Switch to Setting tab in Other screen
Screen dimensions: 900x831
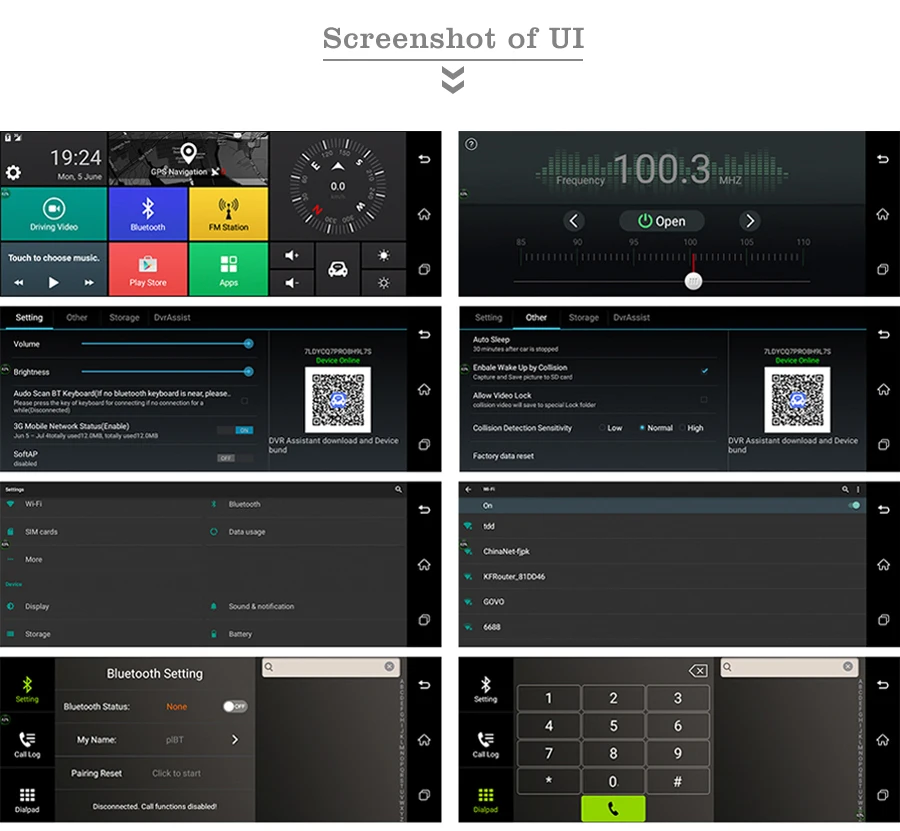488,317
